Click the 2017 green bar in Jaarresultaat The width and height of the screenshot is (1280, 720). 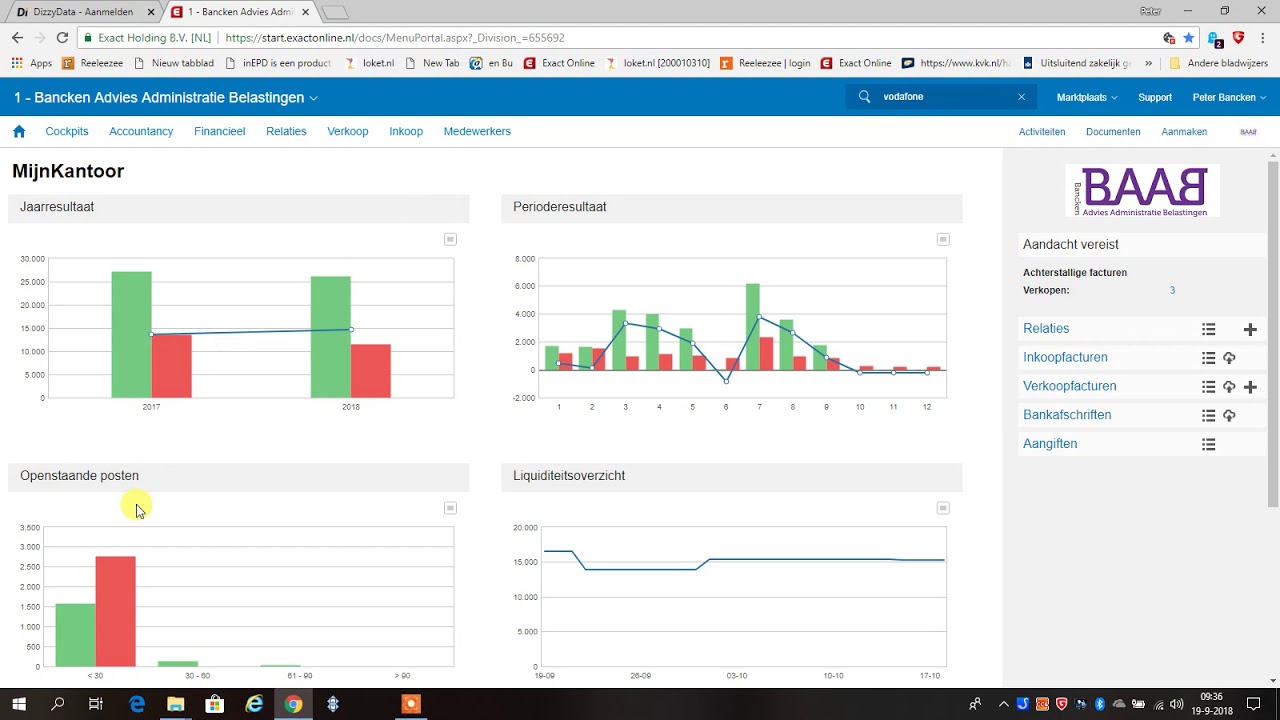[131, 334]
